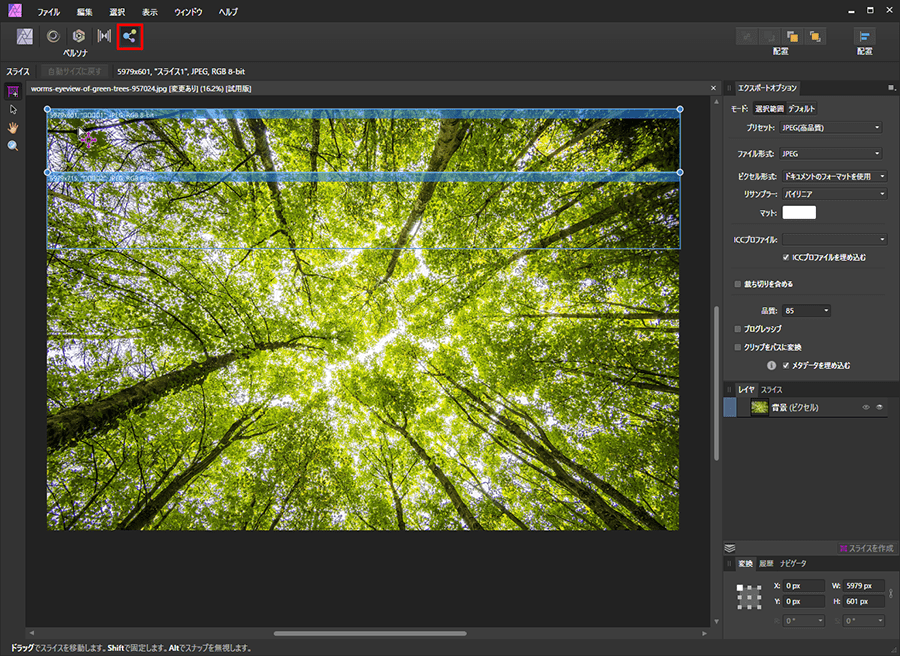
Task: Switch to the Photo persona icon
Action: [x=25, y=36]
